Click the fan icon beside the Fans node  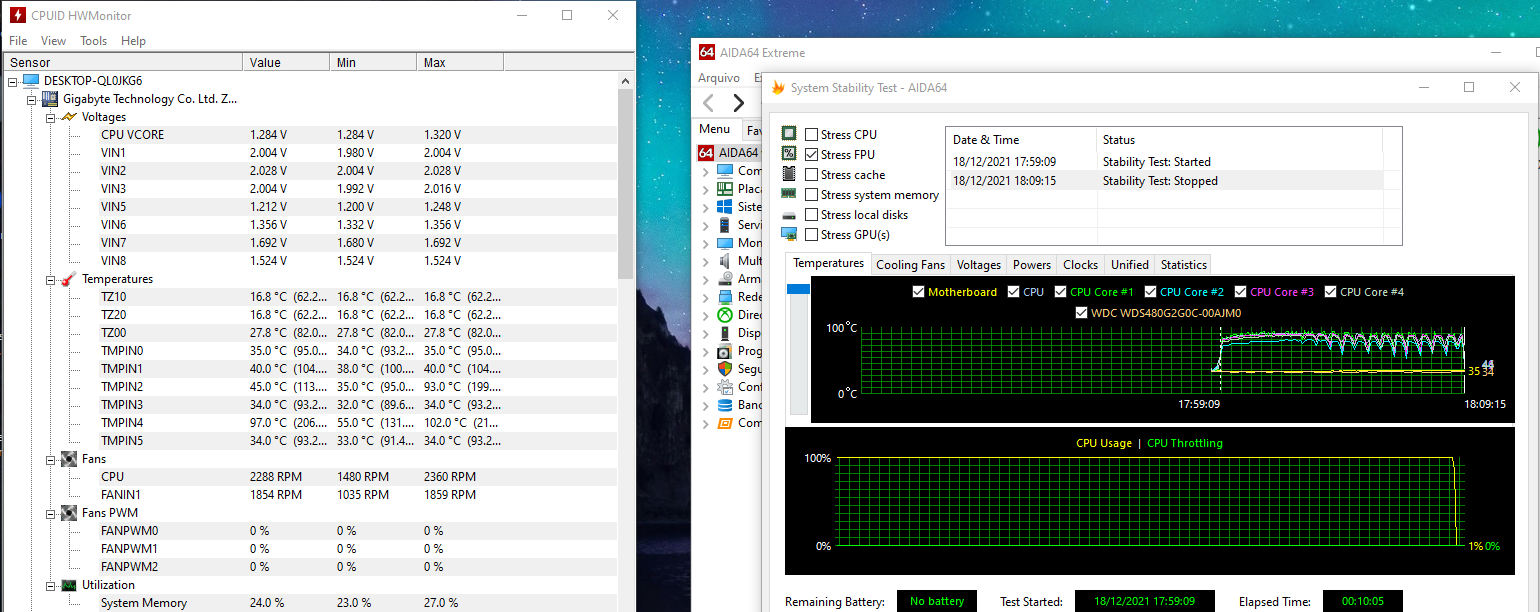69,459
